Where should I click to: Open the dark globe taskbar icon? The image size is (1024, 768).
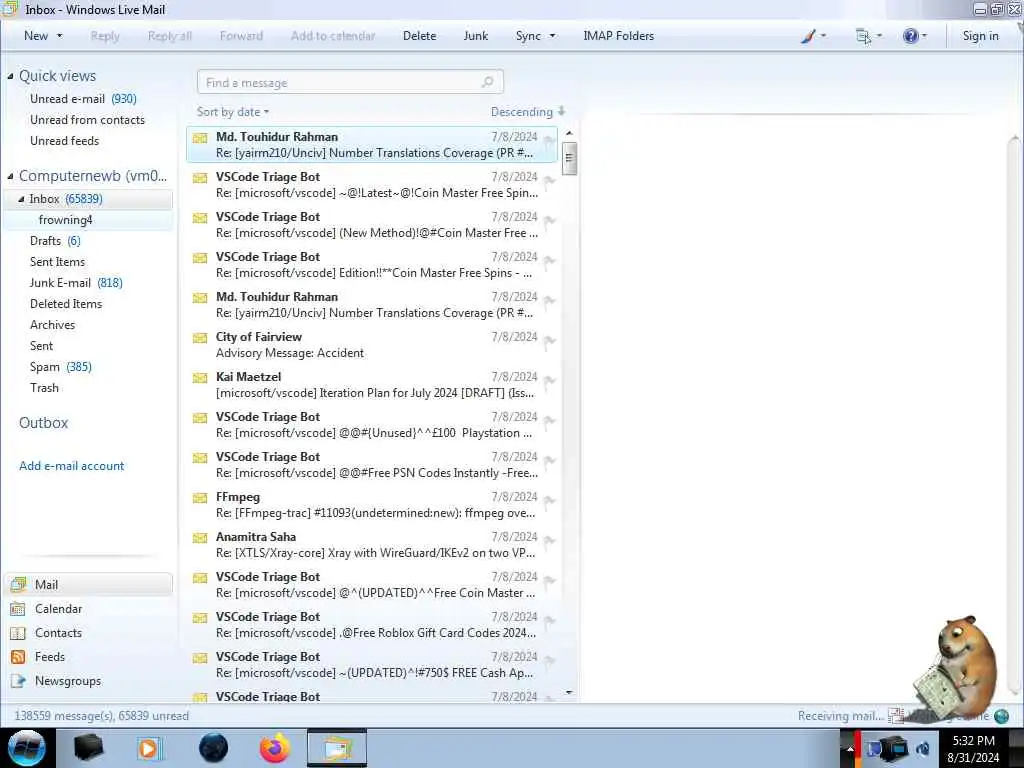click(x=213, y=748)
